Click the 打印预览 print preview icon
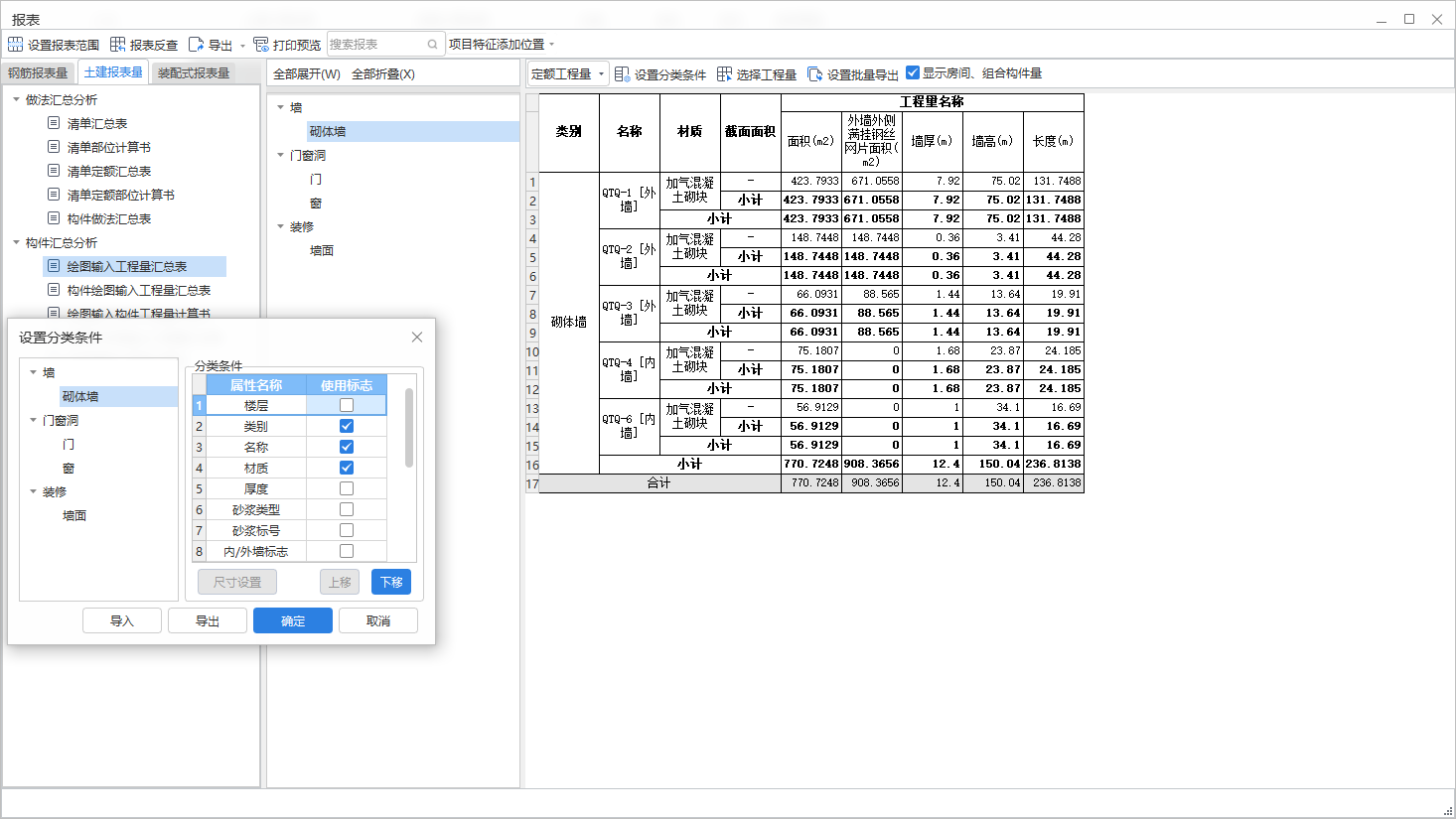 (261, 45)
